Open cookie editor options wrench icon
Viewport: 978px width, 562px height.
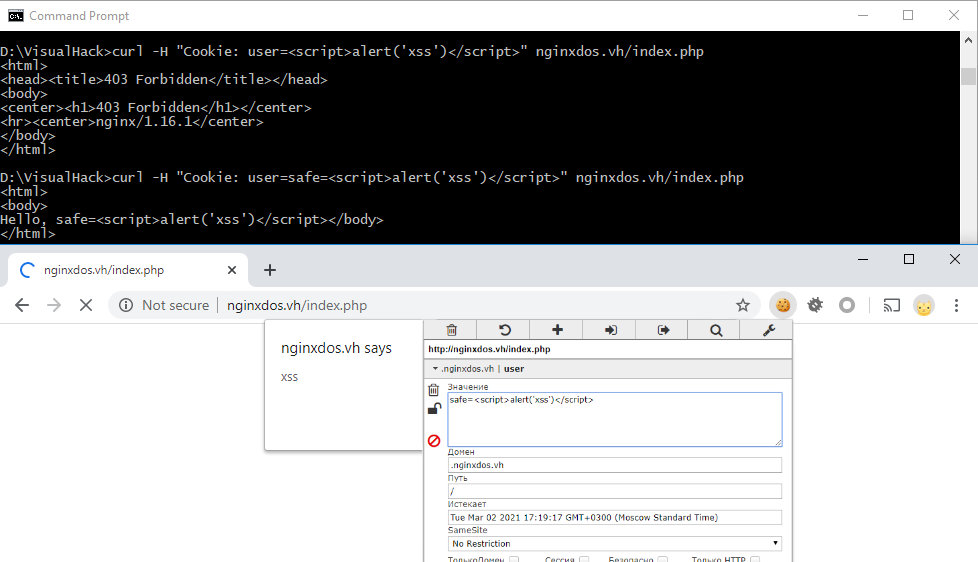768,330
